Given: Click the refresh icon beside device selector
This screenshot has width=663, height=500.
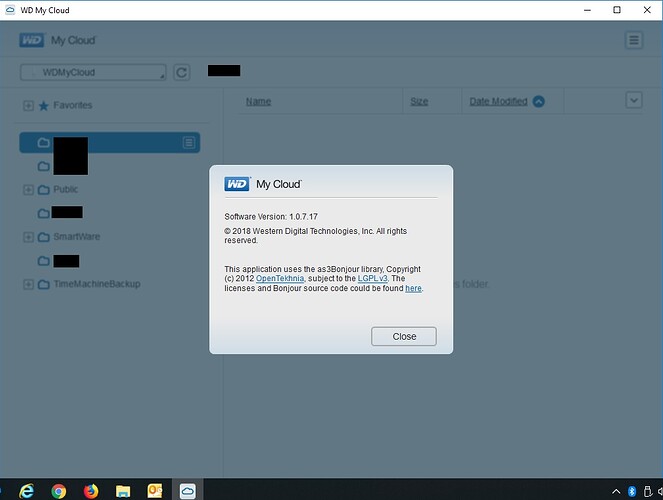Looking at the screenshot, I should pos(181,73).
